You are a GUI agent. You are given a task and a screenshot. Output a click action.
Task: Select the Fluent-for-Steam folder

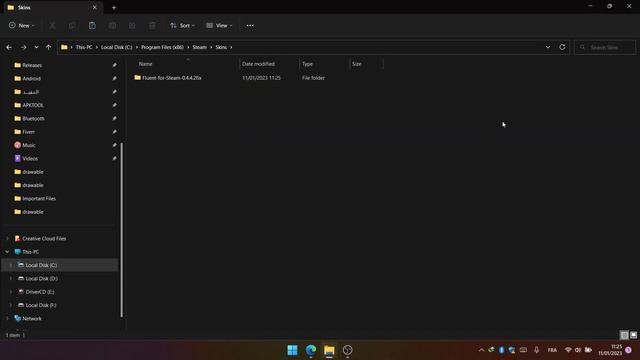coord(171,78)
